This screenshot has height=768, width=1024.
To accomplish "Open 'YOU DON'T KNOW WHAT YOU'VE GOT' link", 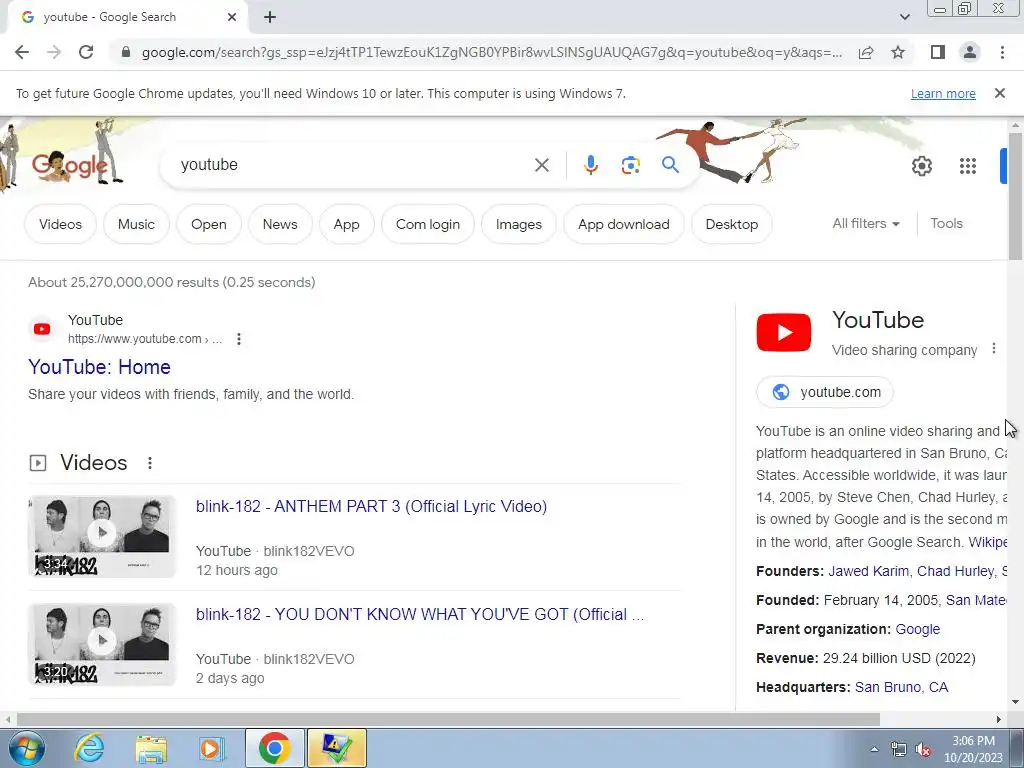I will tap(419, 615).
